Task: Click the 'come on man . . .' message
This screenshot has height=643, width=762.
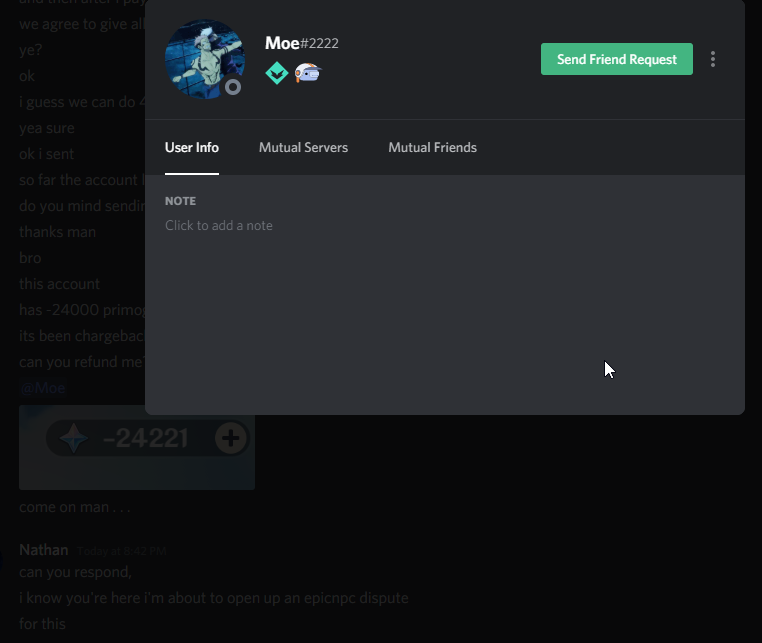Action: 75,507
